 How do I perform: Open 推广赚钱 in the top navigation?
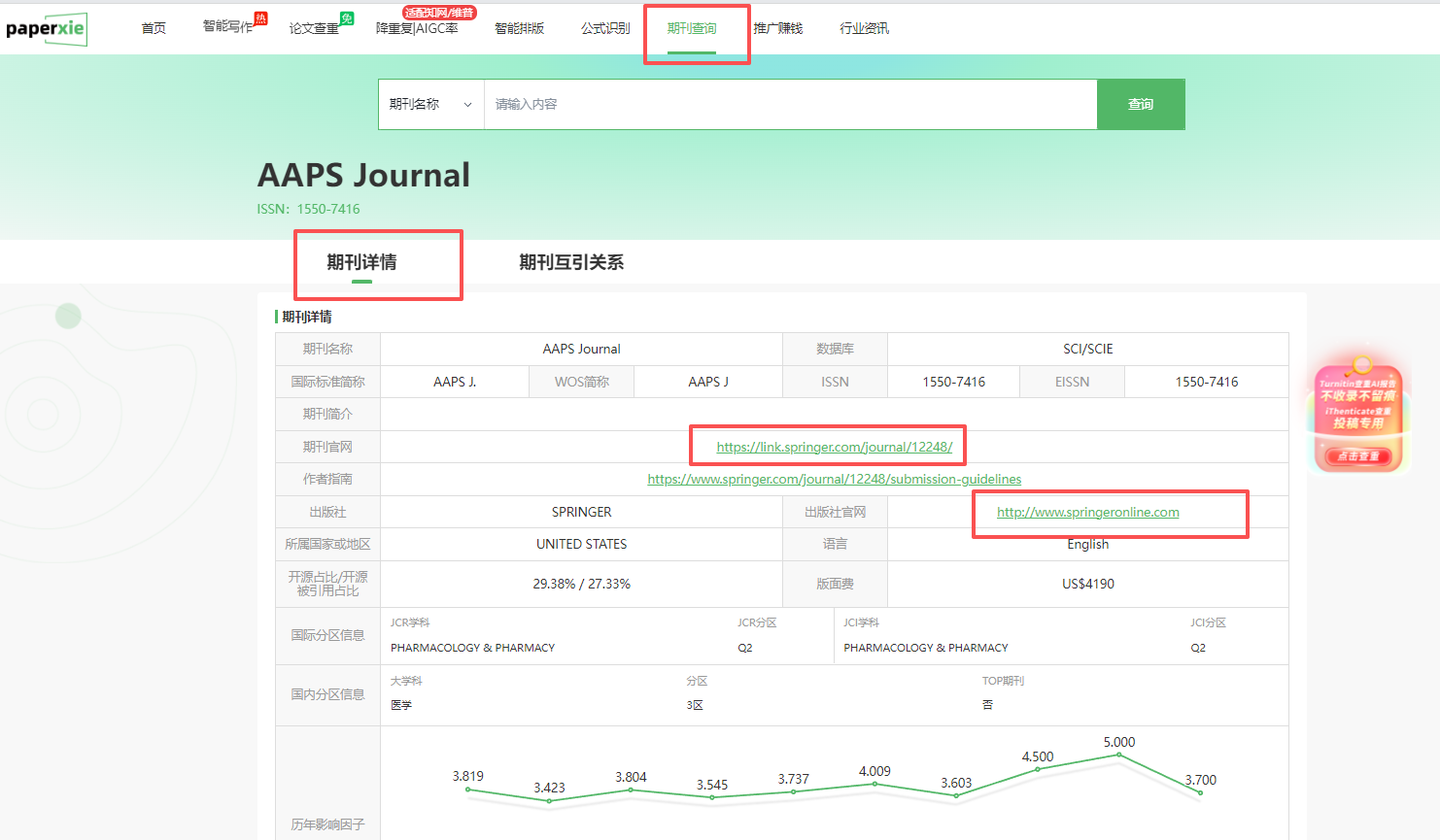point(778,28)
